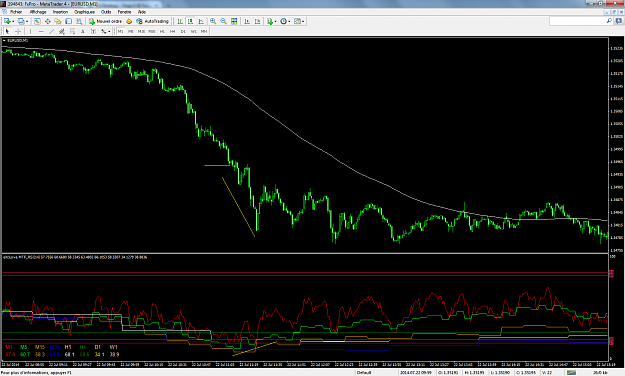Select the Crosshair tool
625x376 pixels.
[18, 31]
